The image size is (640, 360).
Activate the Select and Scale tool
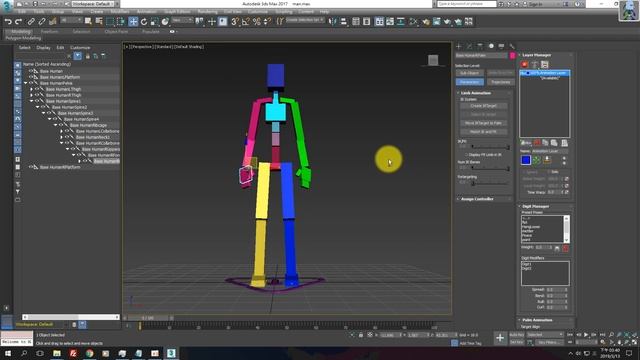(154, 21)
